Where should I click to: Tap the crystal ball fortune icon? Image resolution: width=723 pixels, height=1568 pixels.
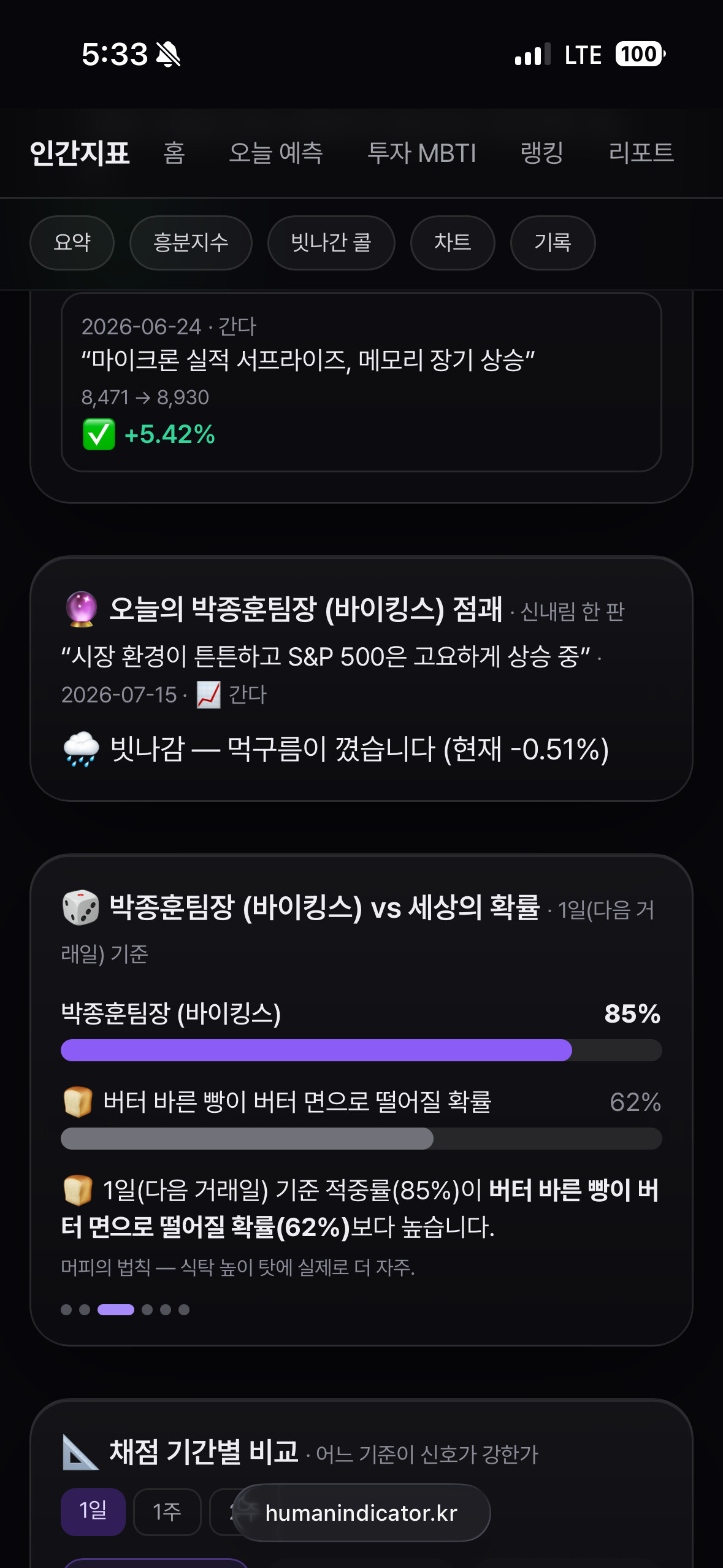(x=81, y=609)
